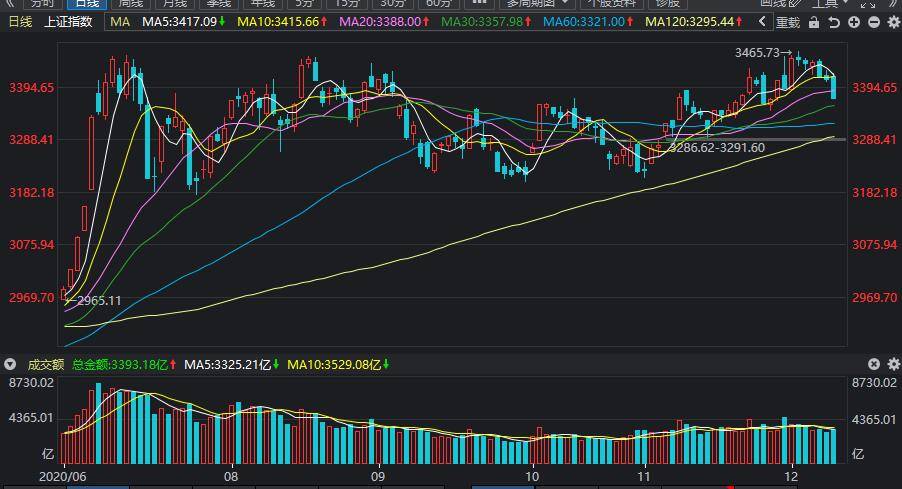Switch to the 周线 period tab
The width and height of the screenshot is (902, 489).
click(x=131, y=3)
